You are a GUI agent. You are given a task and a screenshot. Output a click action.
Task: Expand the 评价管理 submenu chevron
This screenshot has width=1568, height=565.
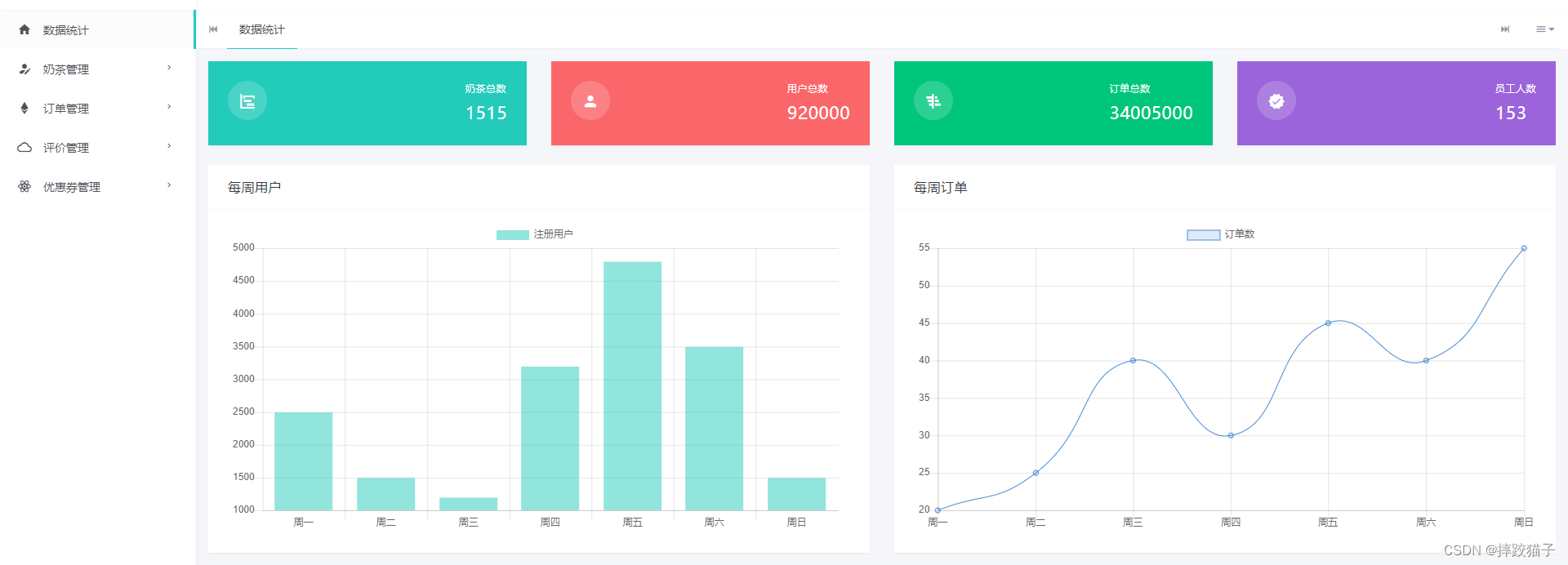click(x=169, y=146)
